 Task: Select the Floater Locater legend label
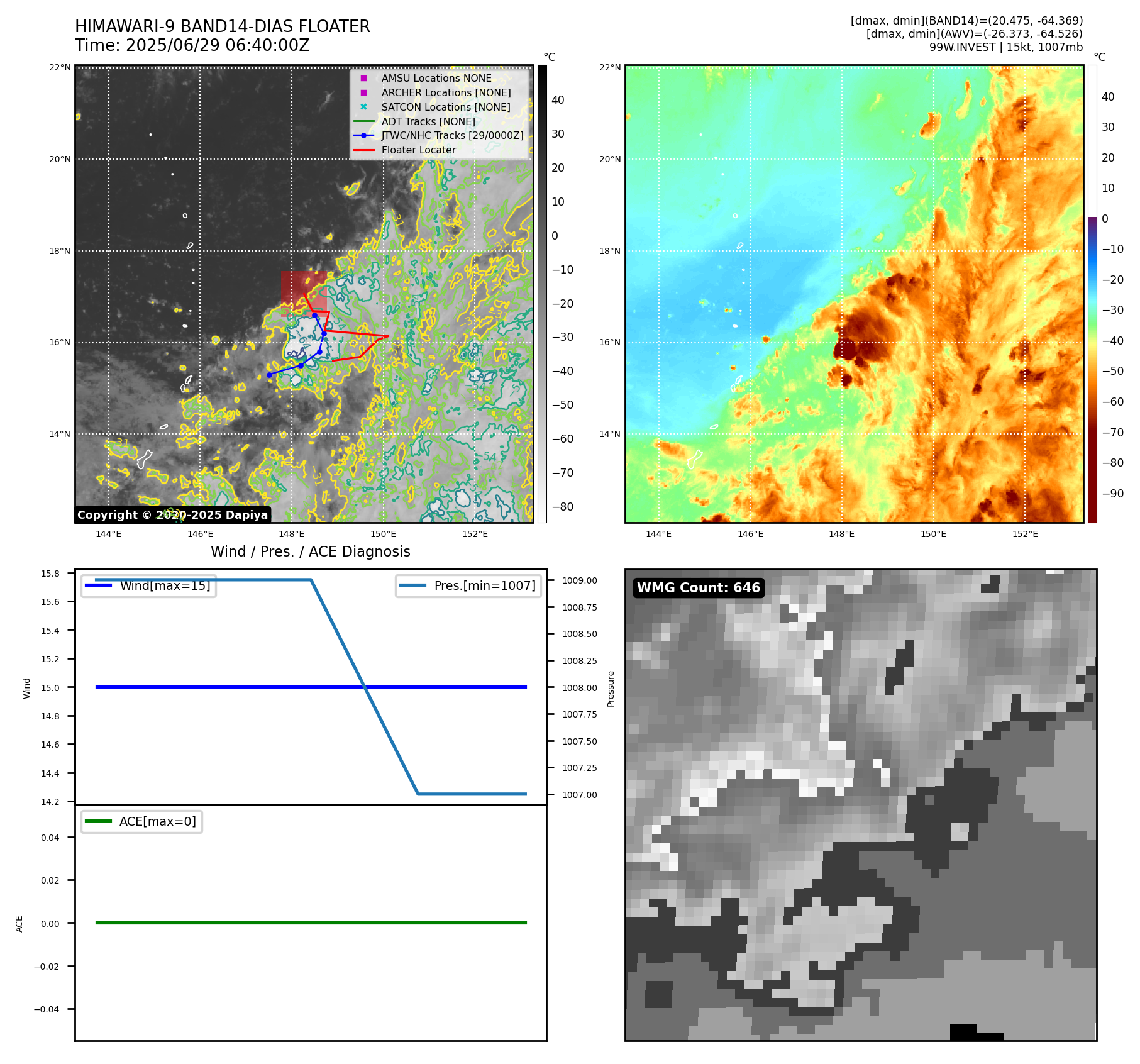coord(419,150)
